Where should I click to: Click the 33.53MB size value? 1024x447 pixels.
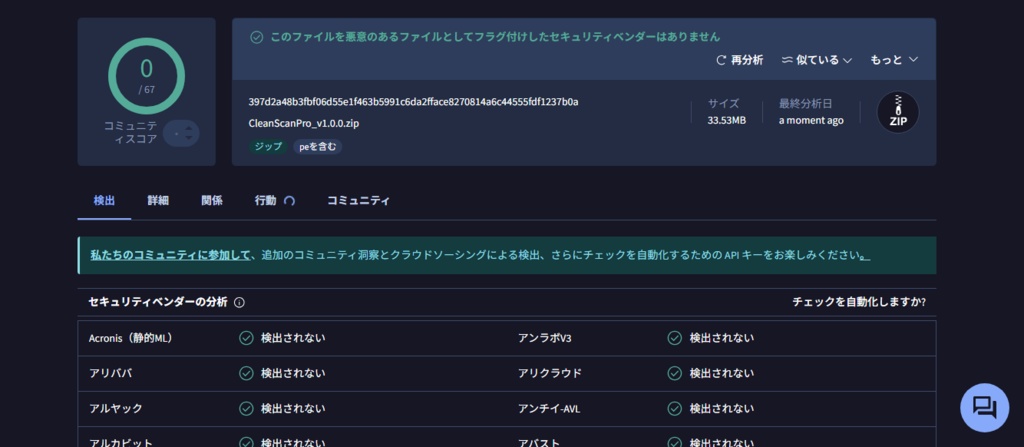point(726,120)
